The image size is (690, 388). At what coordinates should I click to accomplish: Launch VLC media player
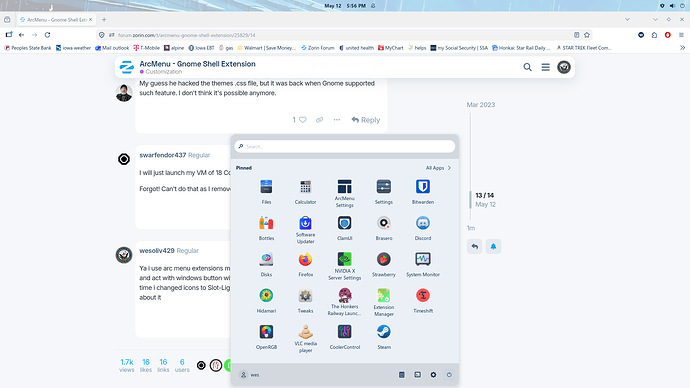(305, 338)
